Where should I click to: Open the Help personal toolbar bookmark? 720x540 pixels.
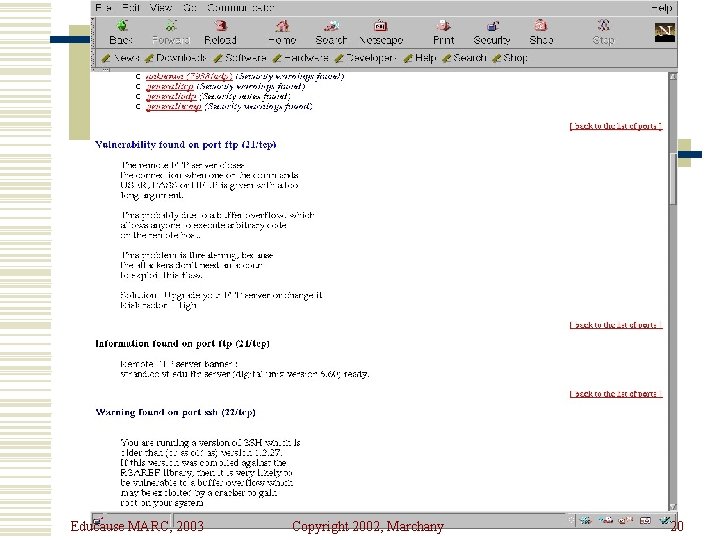(420, 58)
